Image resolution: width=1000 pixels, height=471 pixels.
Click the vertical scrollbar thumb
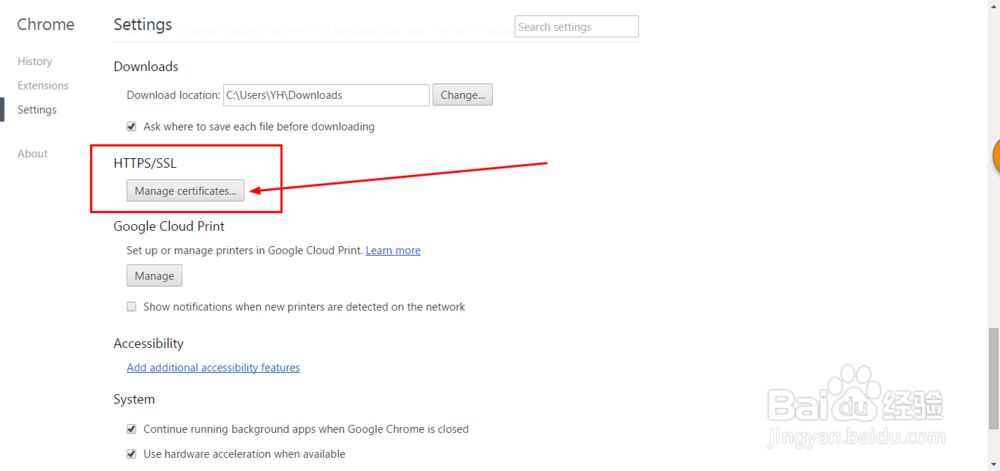[994, 379]
